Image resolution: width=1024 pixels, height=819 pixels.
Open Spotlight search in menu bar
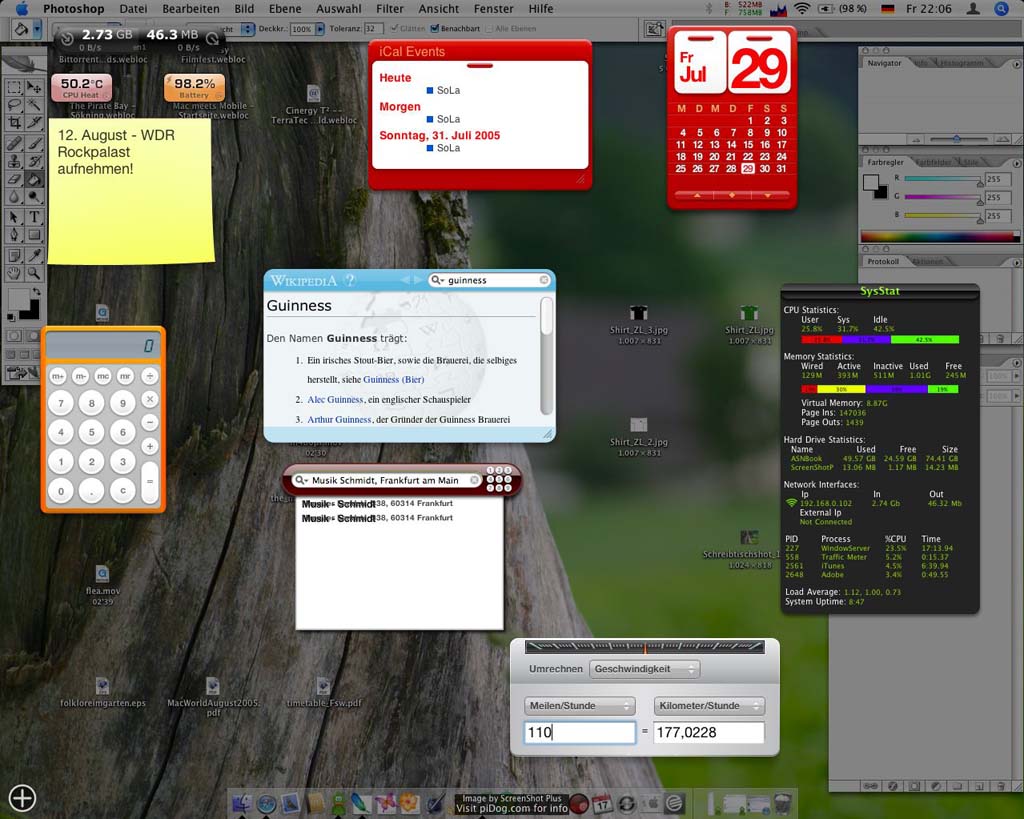click(1002, 8)
